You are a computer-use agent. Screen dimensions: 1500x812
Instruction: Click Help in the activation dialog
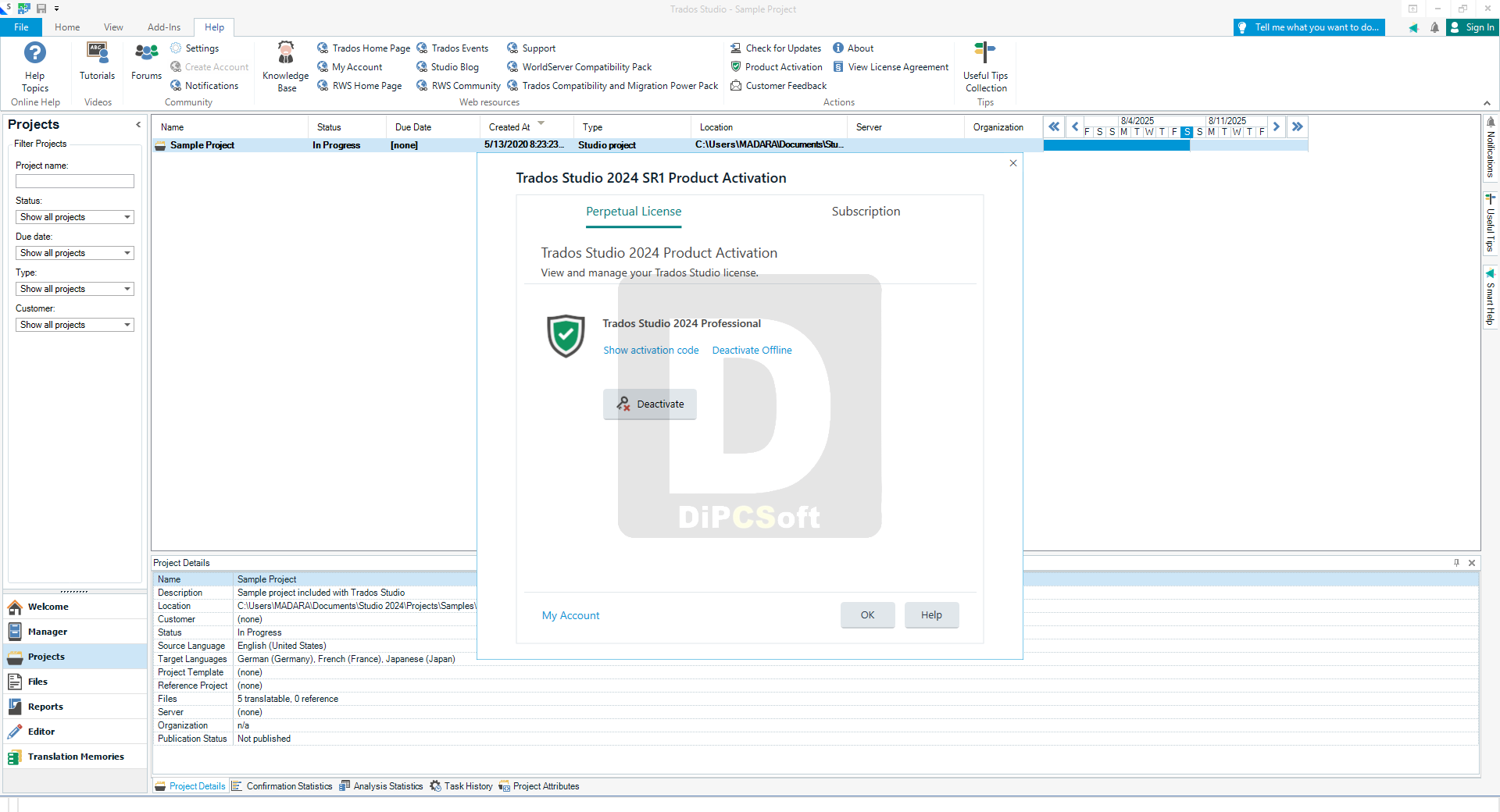(x=931, y=615)
